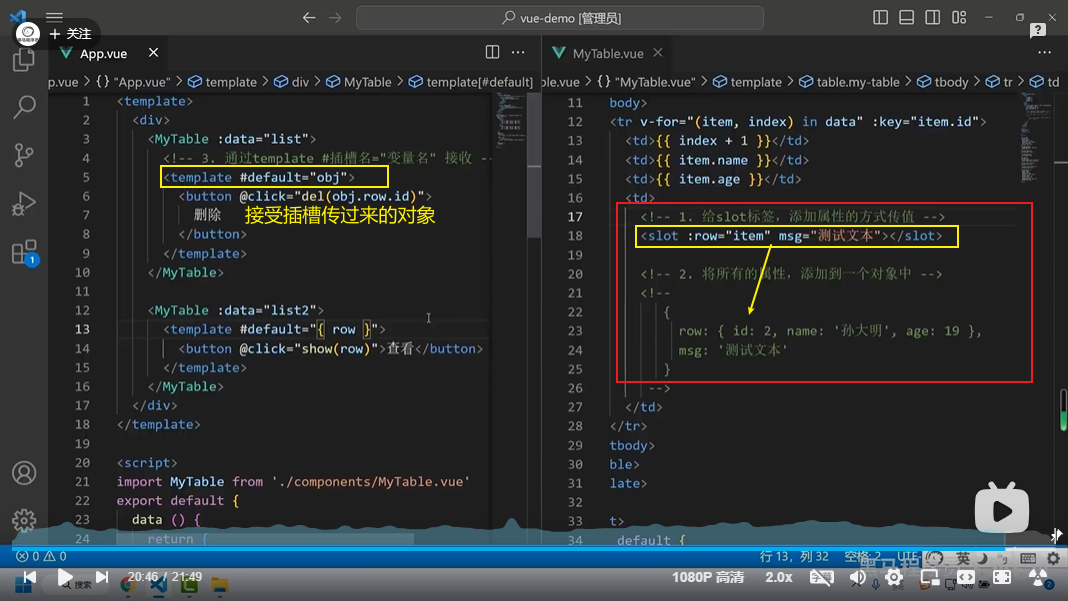Expand MyTable breadcrumb in left editor
Viewport: 1068px width, 601px height.
point(359,82)
